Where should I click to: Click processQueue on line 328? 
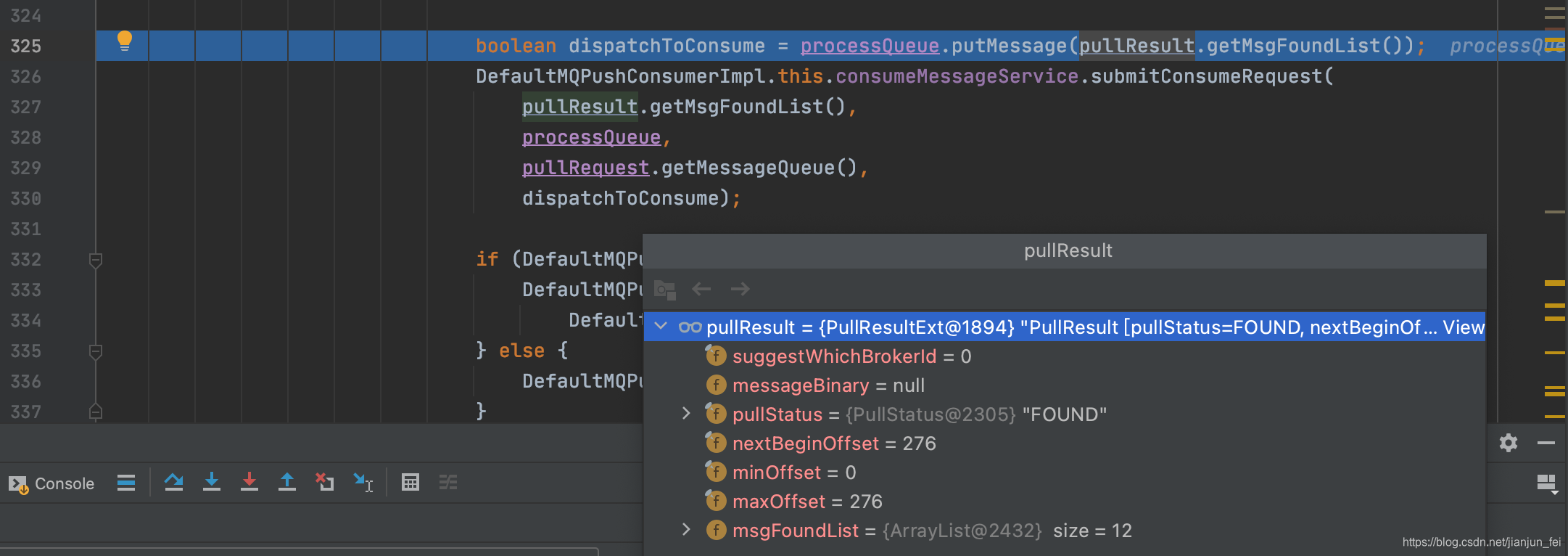tap(591, 137)
